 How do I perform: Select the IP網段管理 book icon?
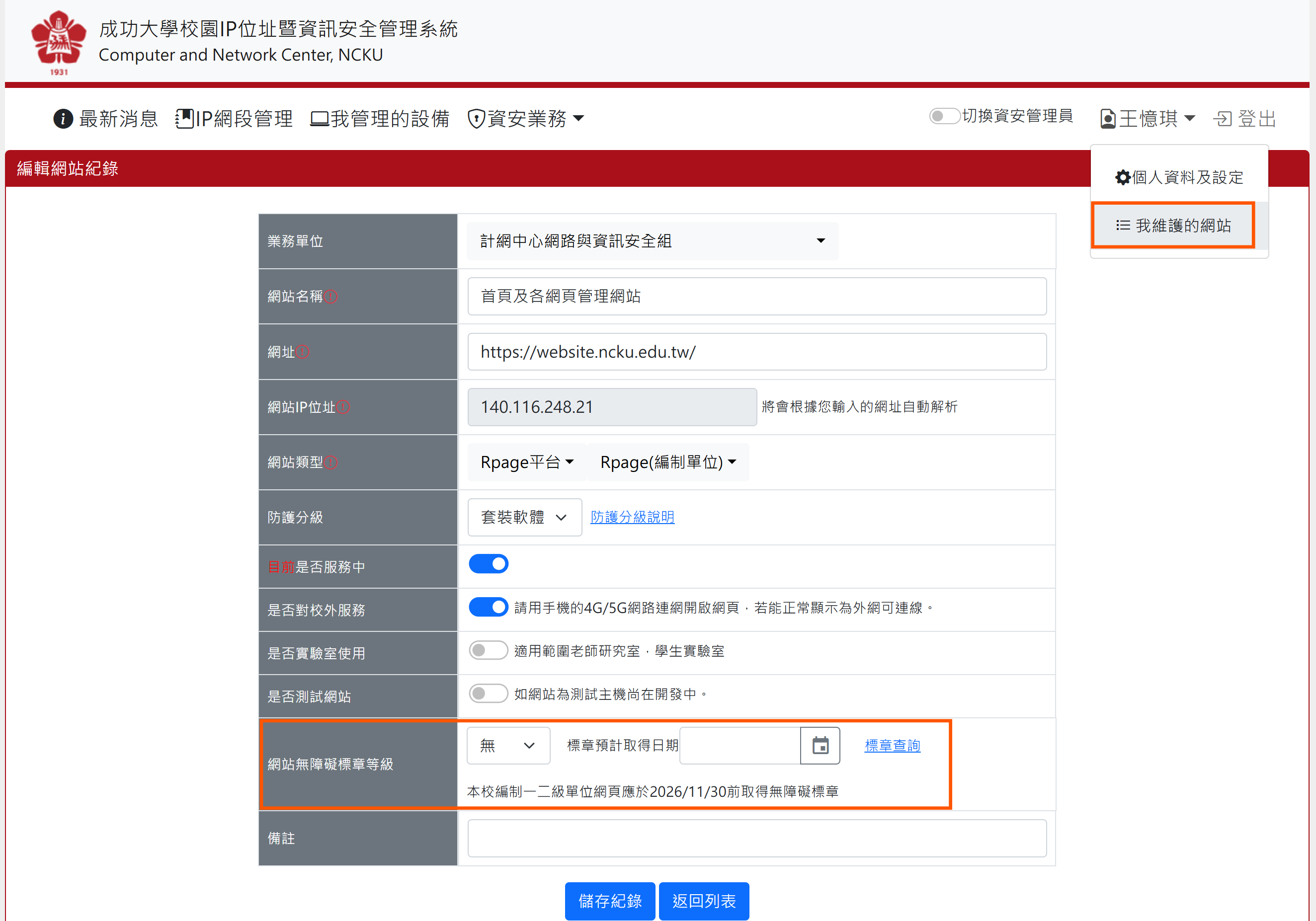pos(184,118)
